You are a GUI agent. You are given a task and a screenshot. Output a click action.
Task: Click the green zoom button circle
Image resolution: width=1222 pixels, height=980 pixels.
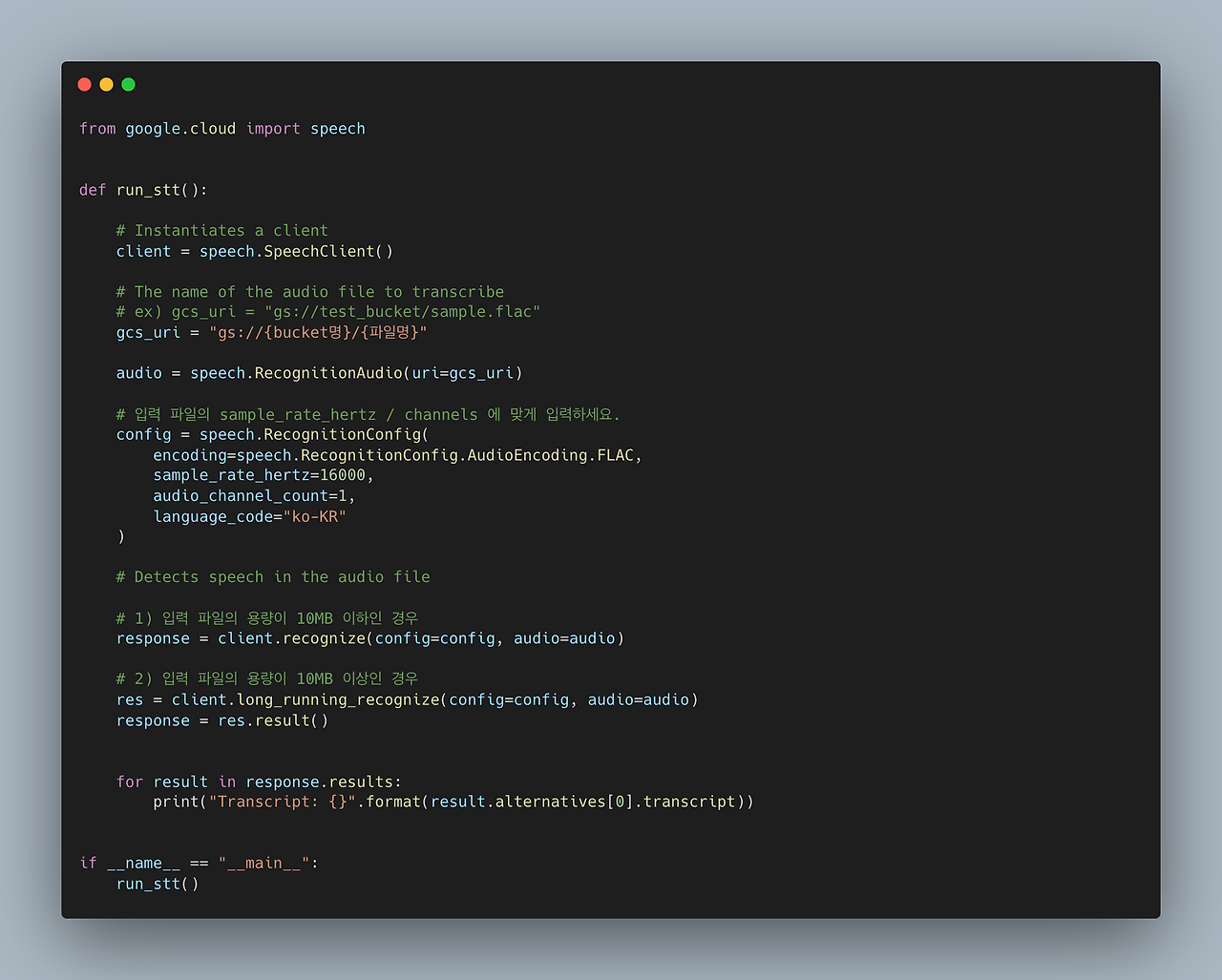128,84
